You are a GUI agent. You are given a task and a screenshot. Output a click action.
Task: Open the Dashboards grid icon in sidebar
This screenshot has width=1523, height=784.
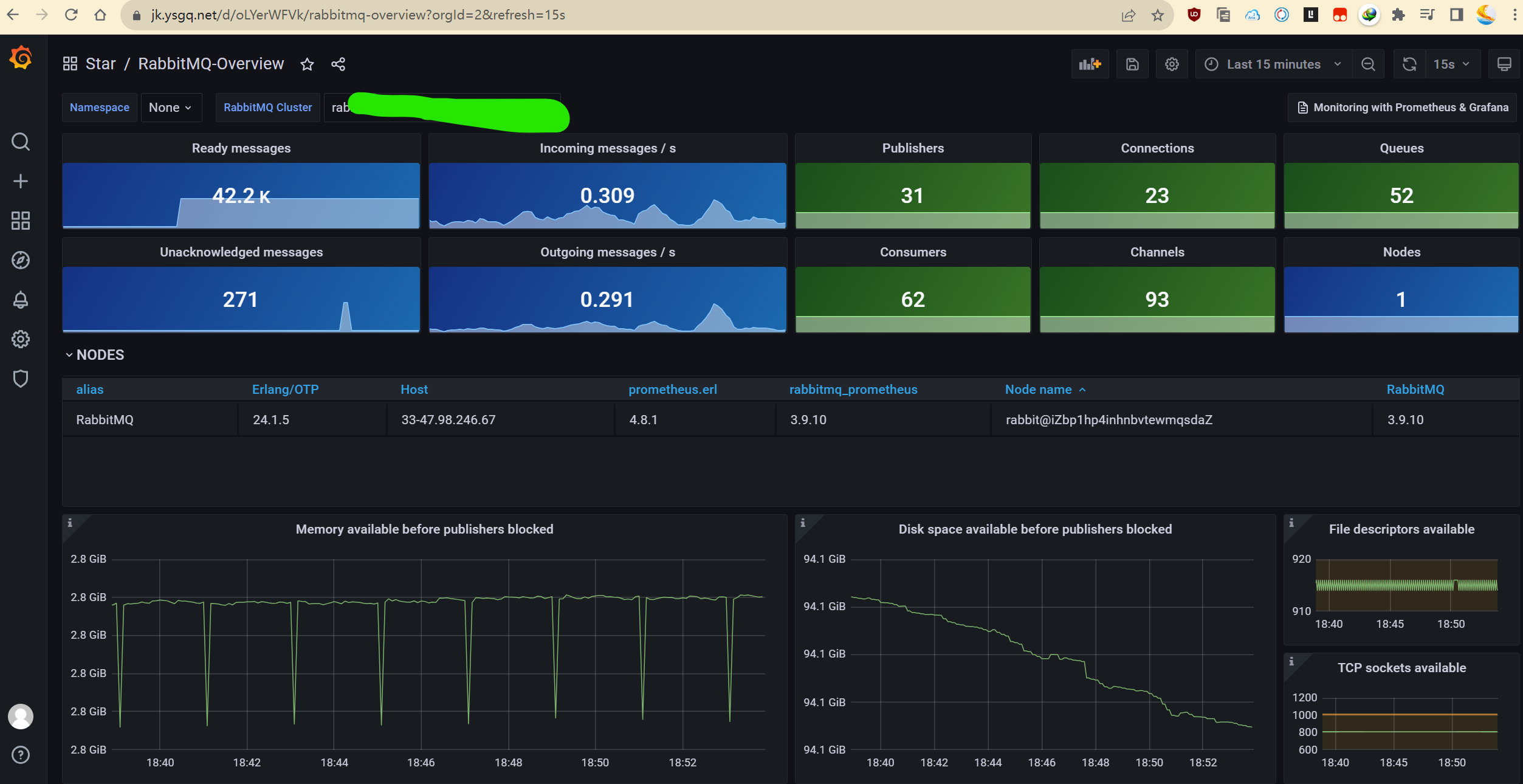pyautogui.click(x=21, y=221)
